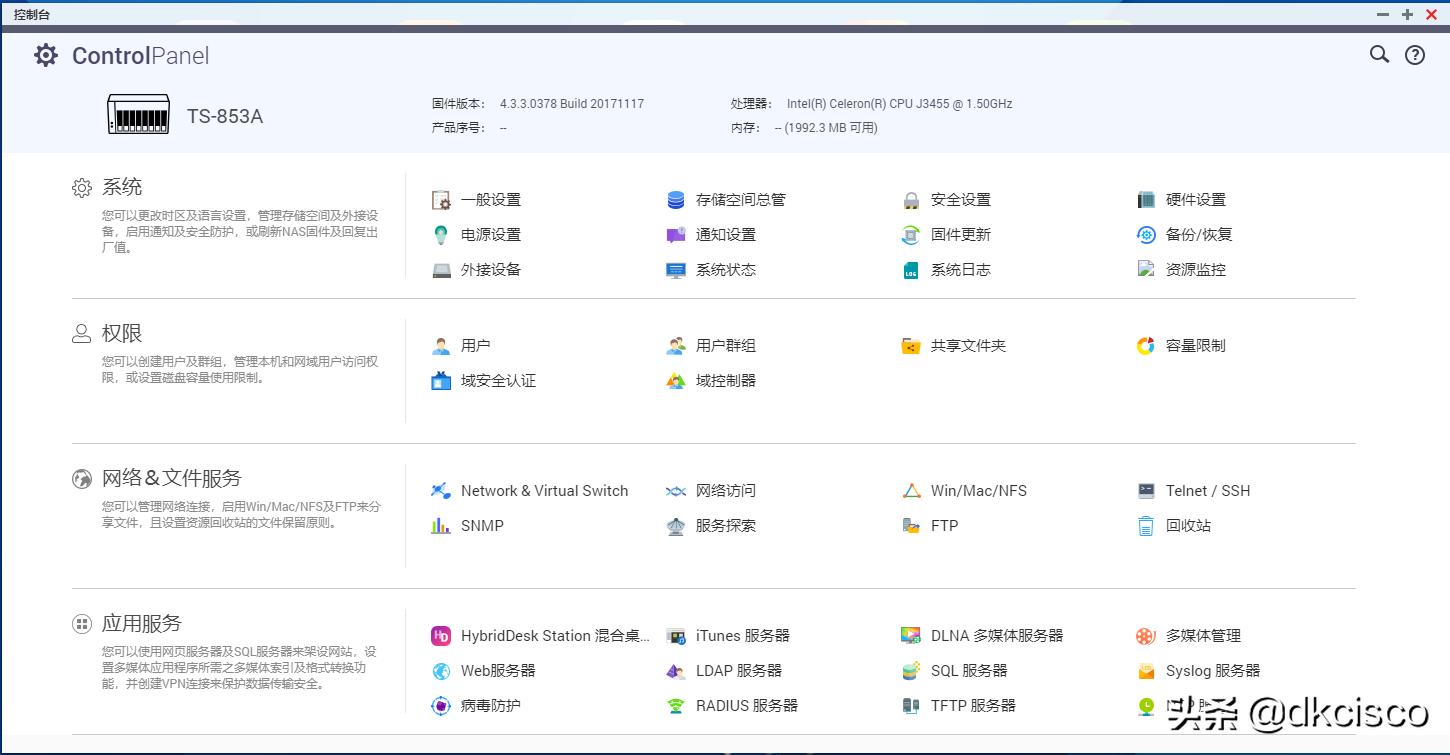点击左侧"应用服务"分类标题
1450x755 pixels.
click(140, 622)
